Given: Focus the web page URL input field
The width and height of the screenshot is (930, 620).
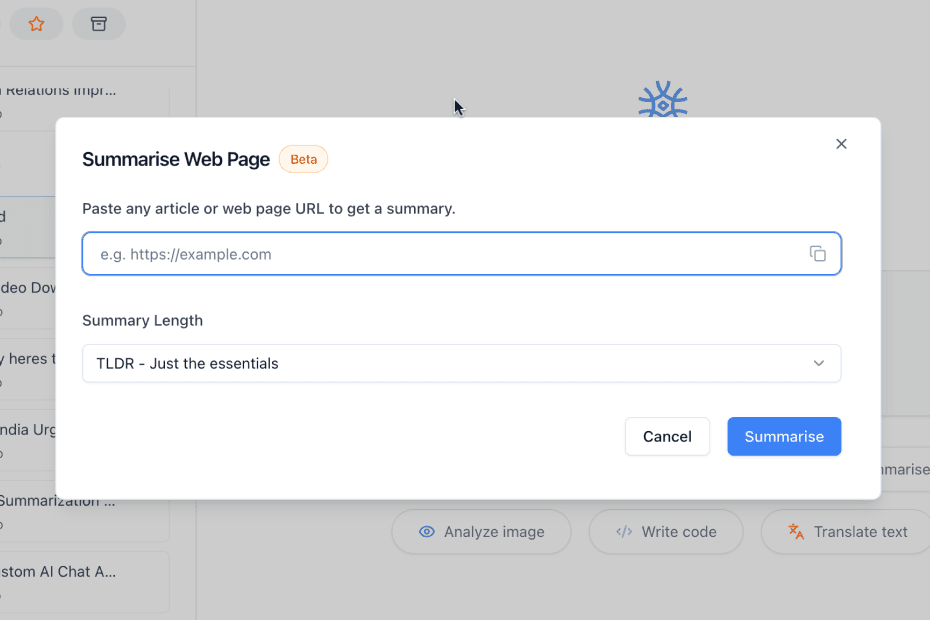Looking at the screenshot, I should pos(440,254).
